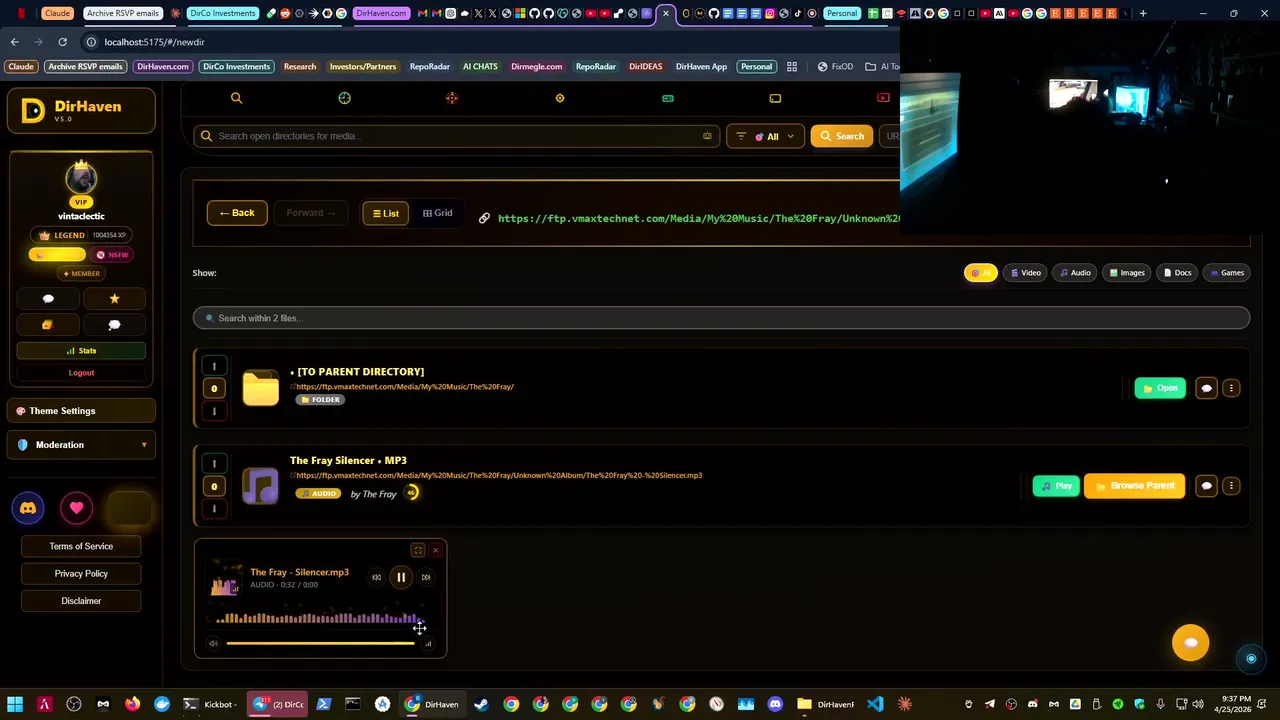Open the speech bubble icon in profile panel

tap(48, 299)
